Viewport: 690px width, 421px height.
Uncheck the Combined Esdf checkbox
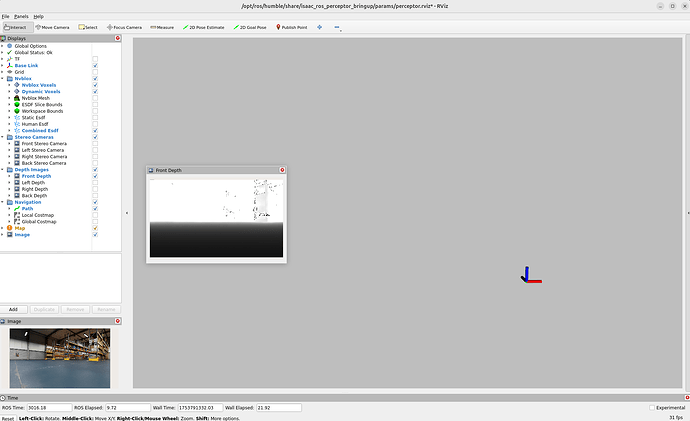(x=95, y=130)
